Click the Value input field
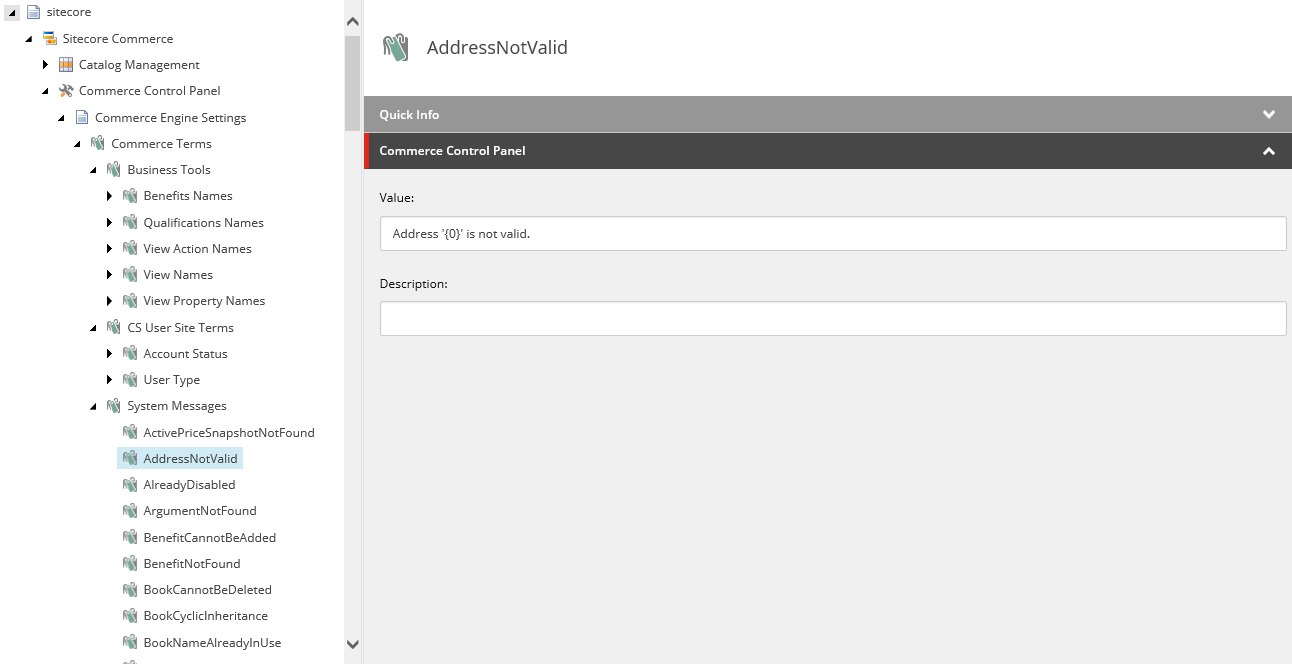 click(x=833, y=233)
